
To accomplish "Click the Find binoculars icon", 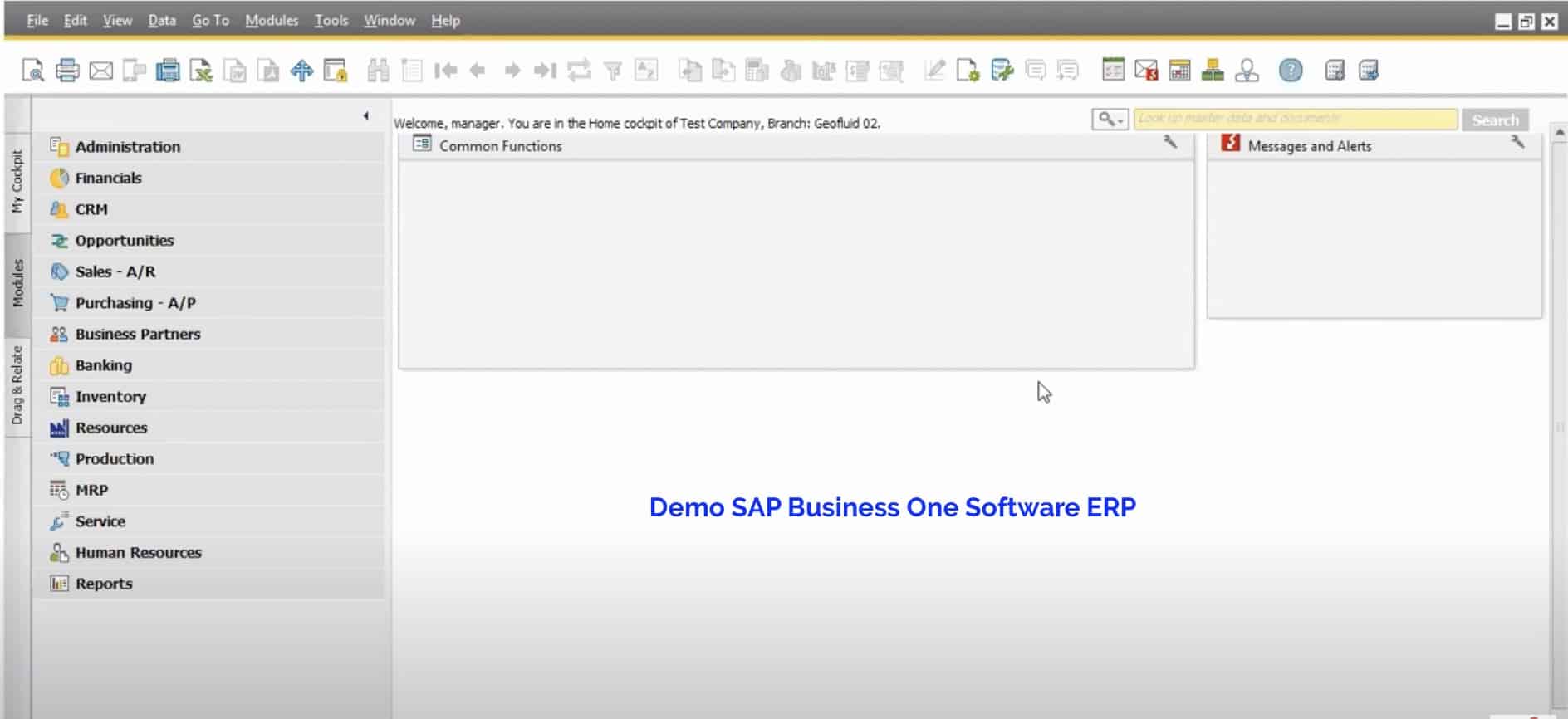I will (378, 71).
